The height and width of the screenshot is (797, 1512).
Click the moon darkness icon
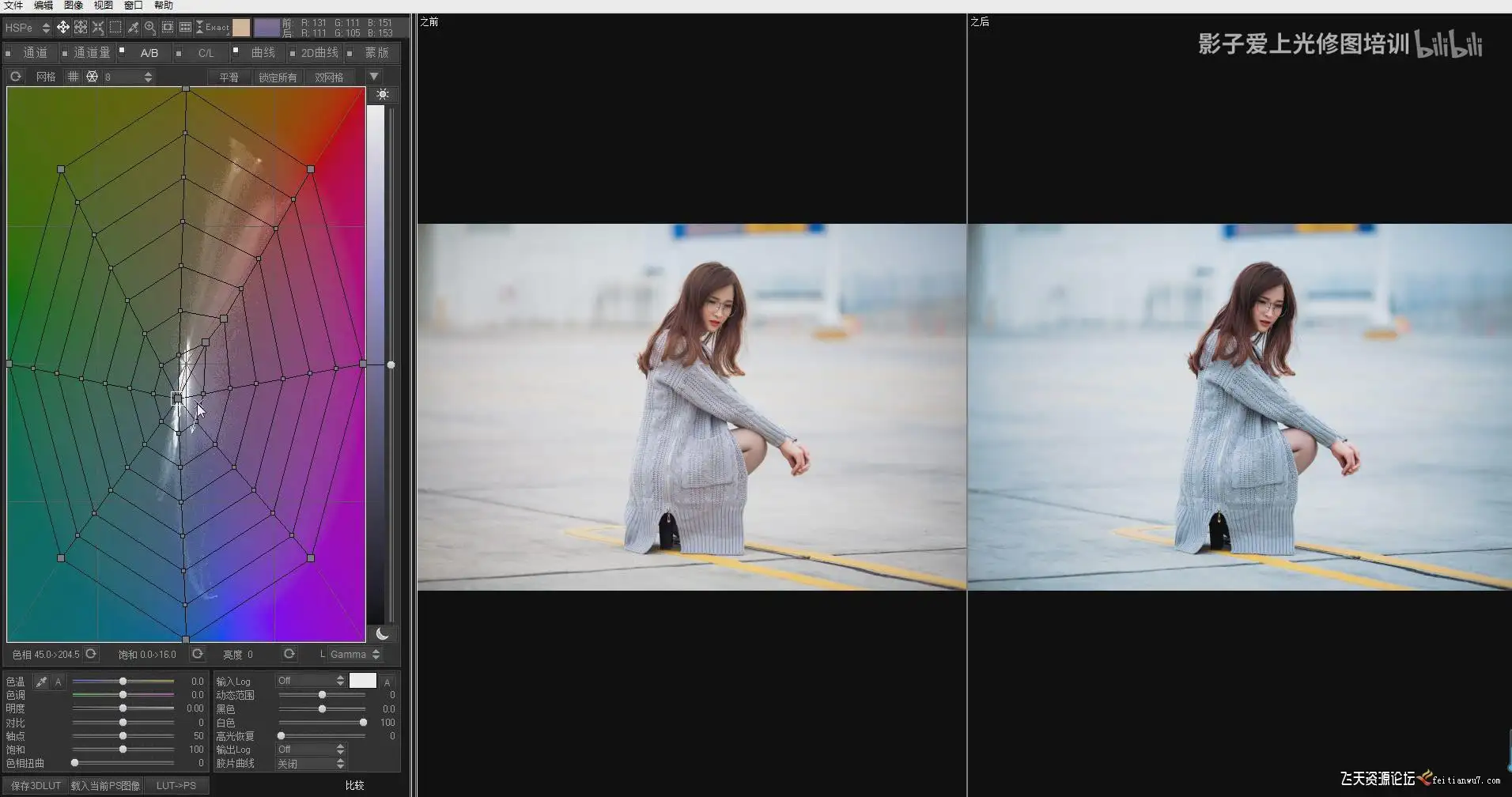(383, 633)
